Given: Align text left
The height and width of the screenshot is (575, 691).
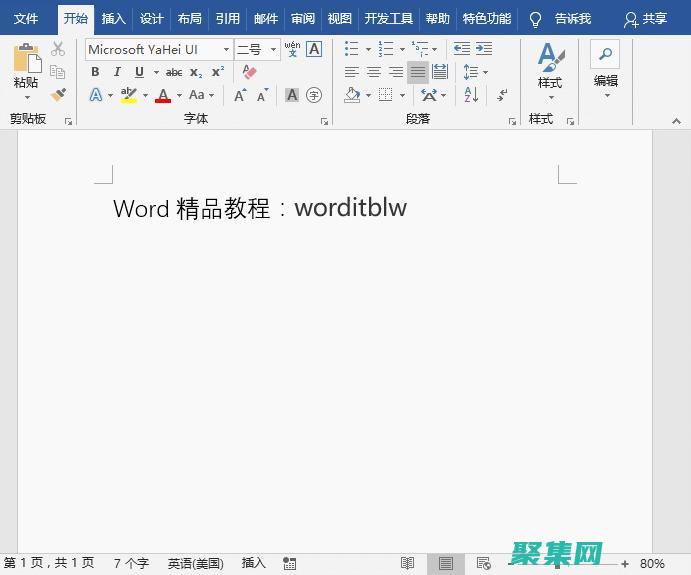Looking at the screenshot, I should click(352, 72).
